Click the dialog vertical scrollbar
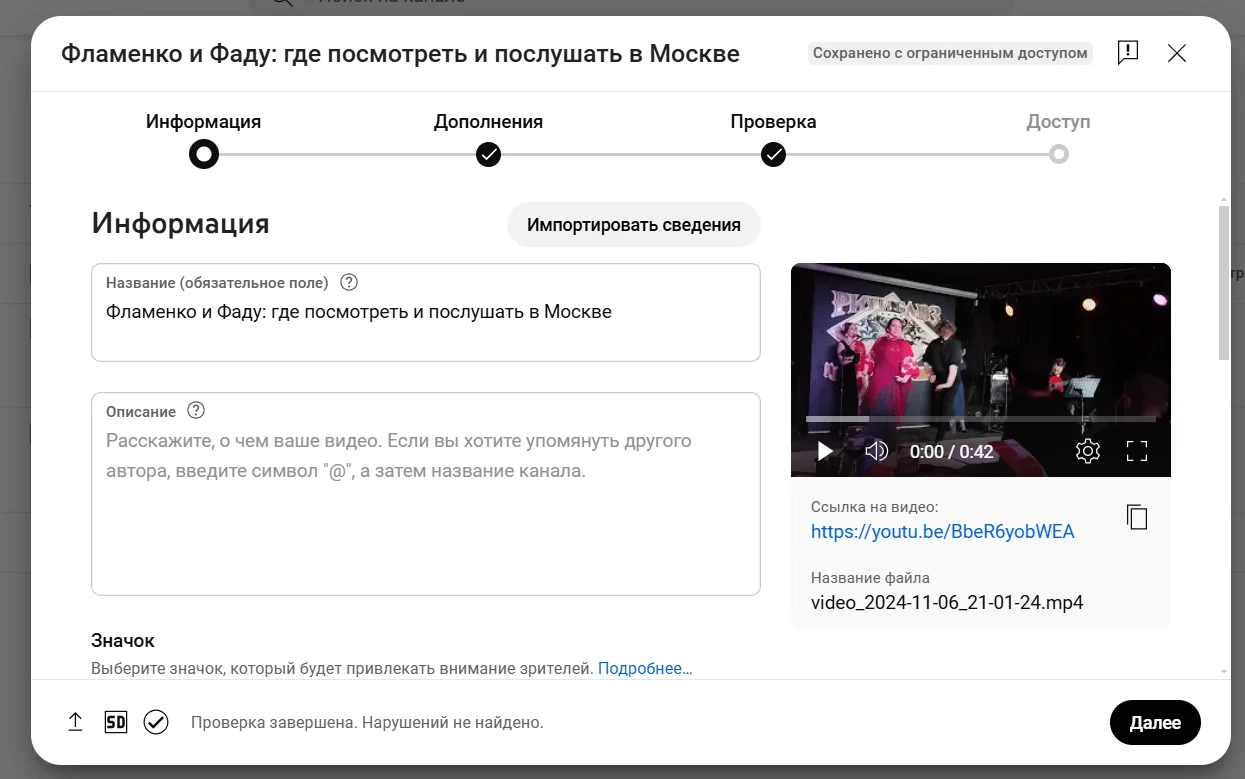Screen dimensions: 1245x779 coord(1224,282)
